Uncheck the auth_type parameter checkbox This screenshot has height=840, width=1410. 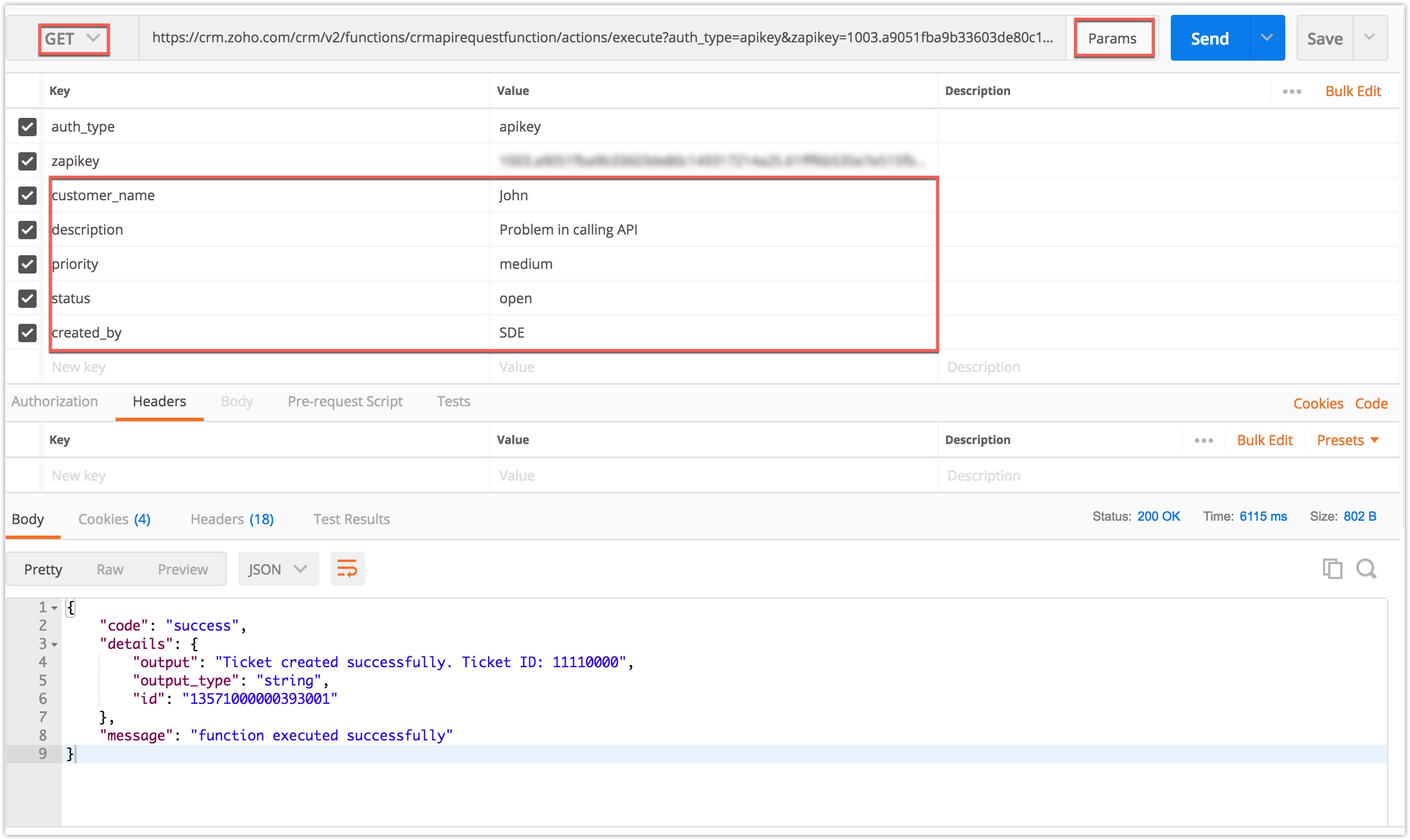(x=27, y=126)
